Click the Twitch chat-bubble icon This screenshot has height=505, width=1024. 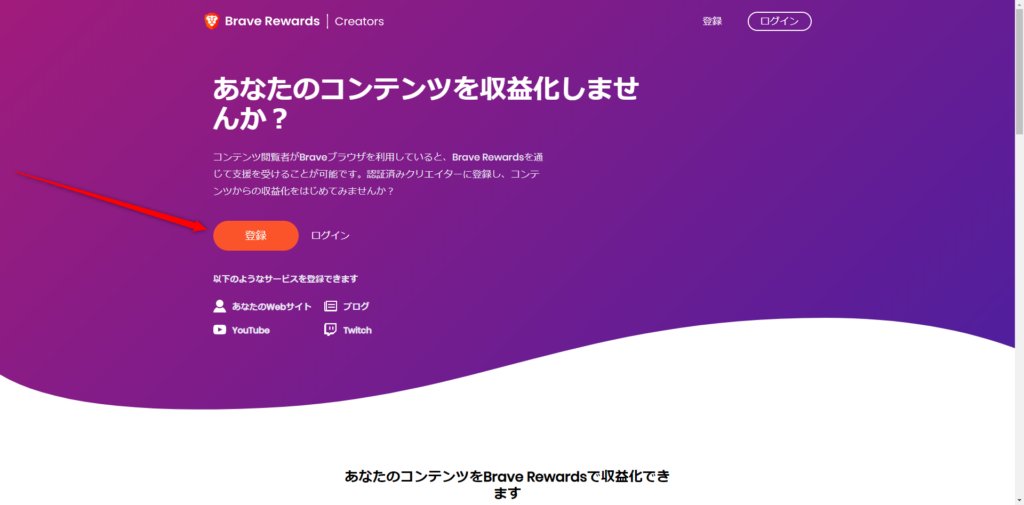330,330
